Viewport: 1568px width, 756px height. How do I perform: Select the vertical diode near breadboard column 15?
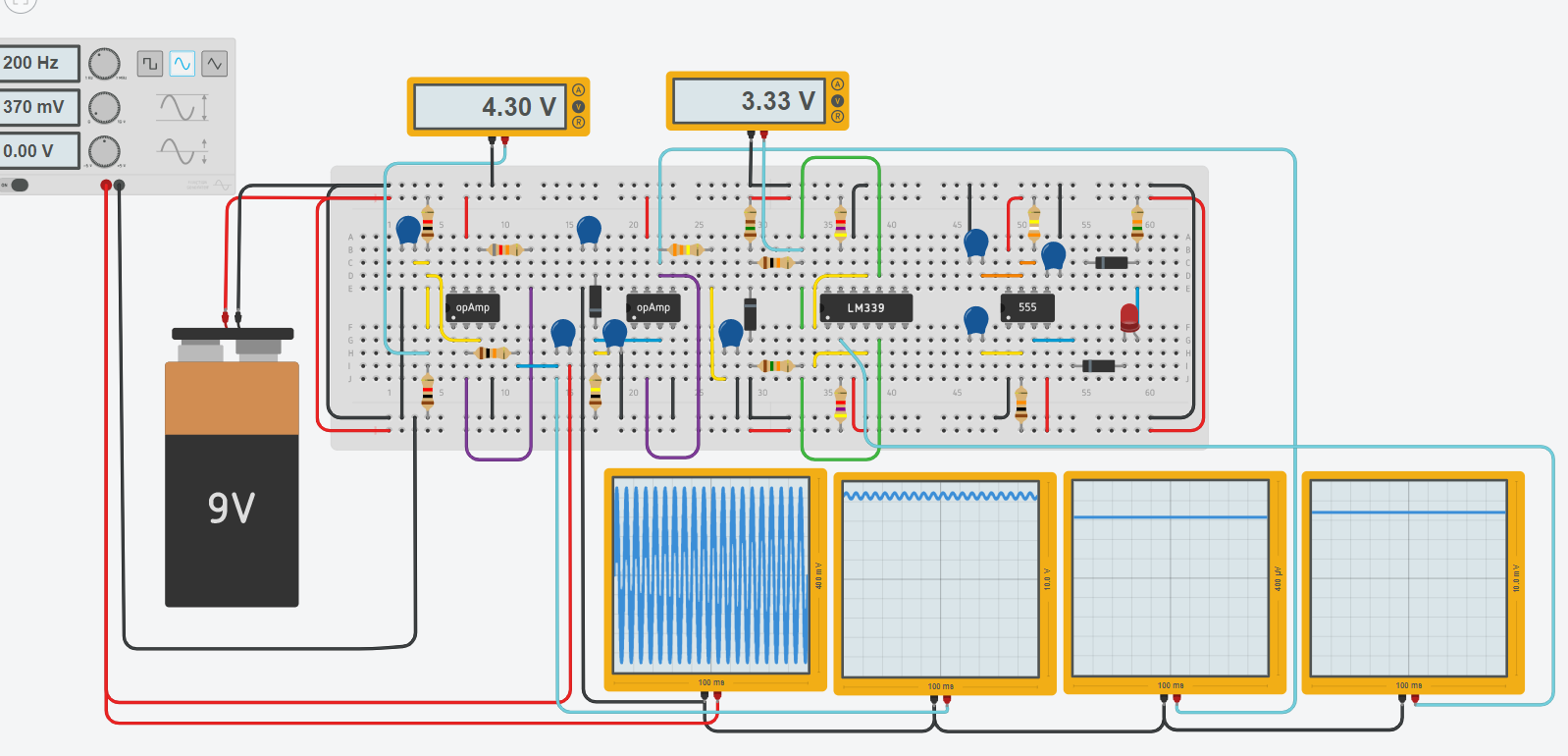(596, 300)
